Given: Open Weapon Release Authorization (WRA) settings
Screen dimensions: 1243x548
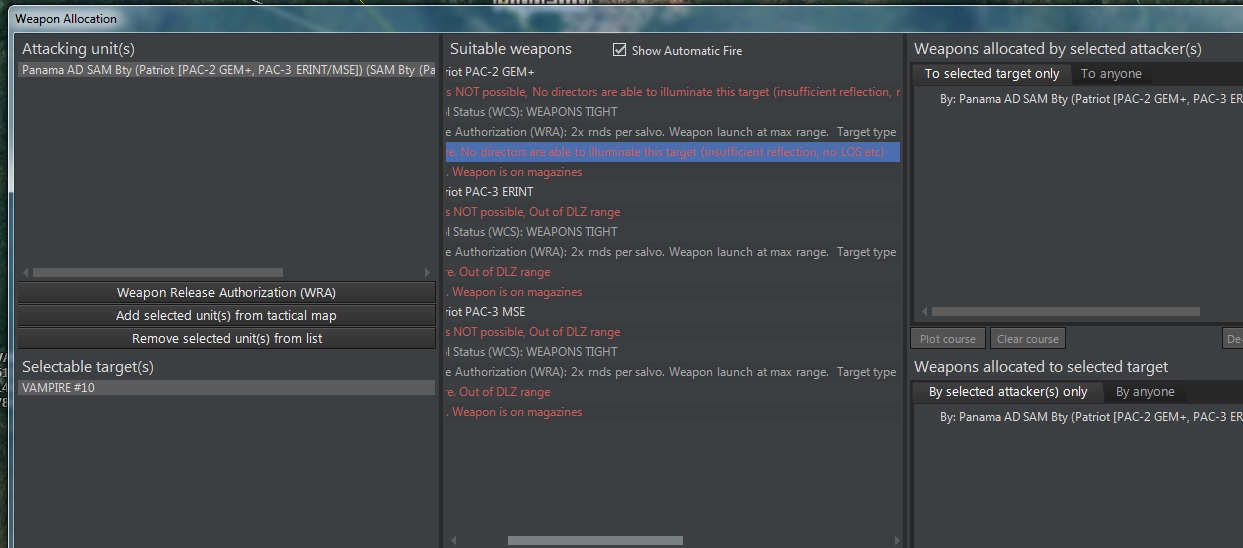Looking at the screenshot, I should (226, 293).
